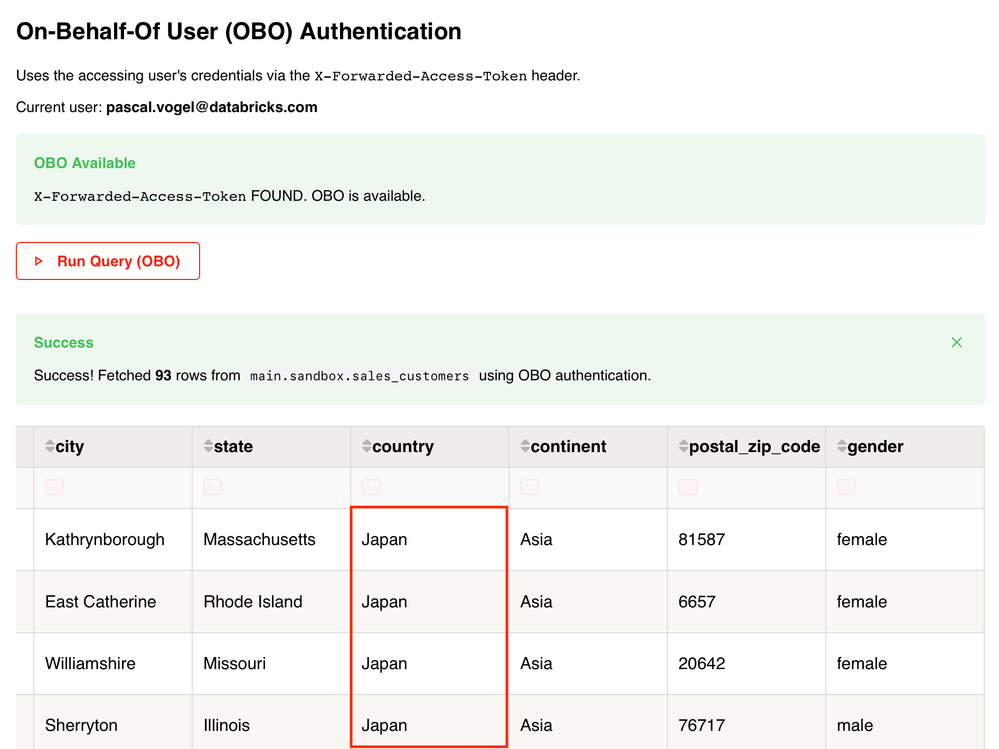Sort by the continent column icon
999x749 pixels.
coord(525,446)
